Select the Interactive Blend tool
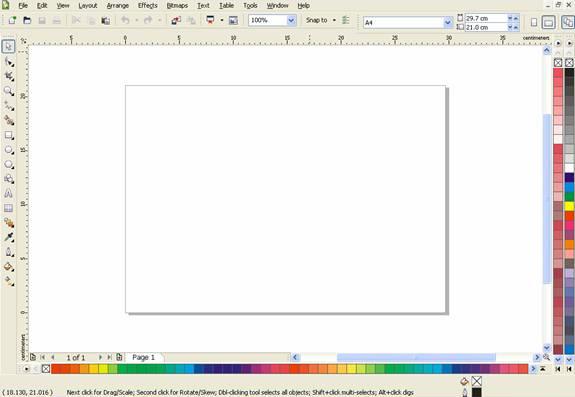The image size is (575, 397). 9,223
